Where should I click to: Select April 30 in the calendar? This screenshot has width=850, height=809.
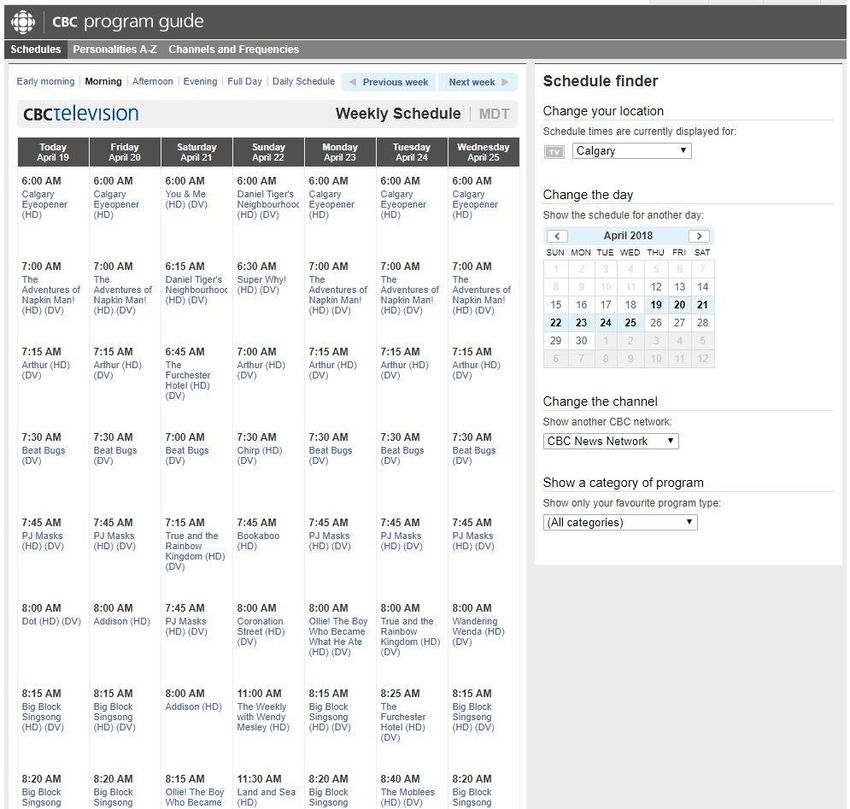coord(581,341)
